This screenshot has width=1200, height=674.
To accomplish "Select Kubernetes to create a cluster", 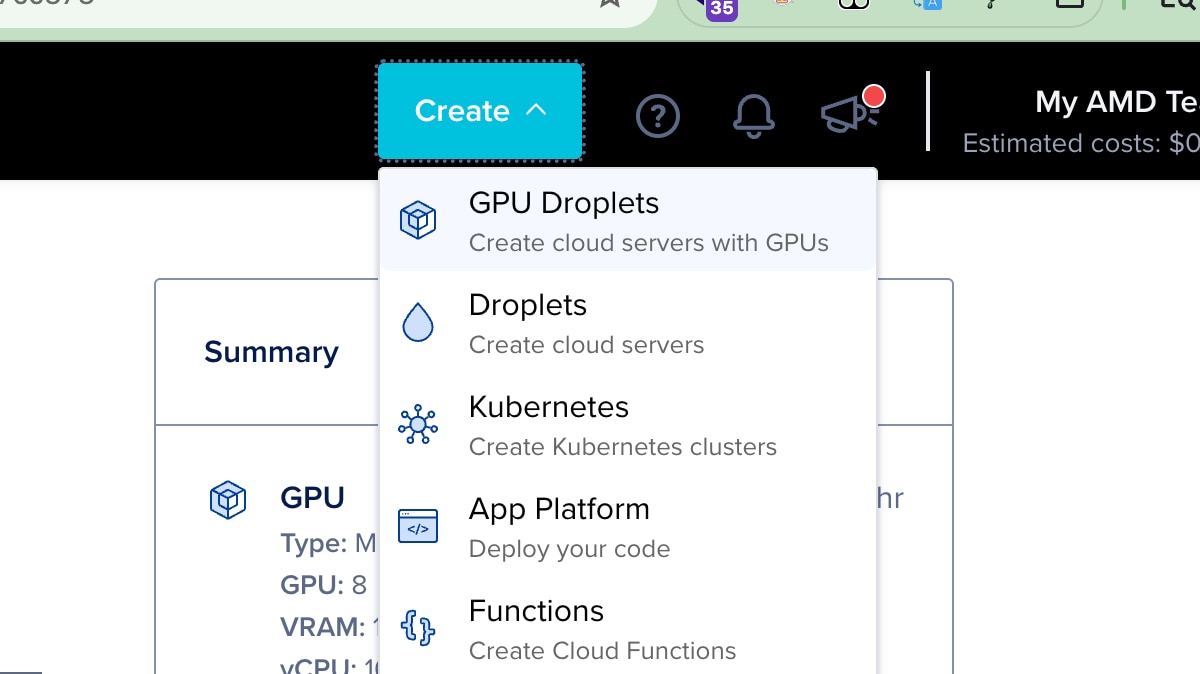I will [548, 407].
